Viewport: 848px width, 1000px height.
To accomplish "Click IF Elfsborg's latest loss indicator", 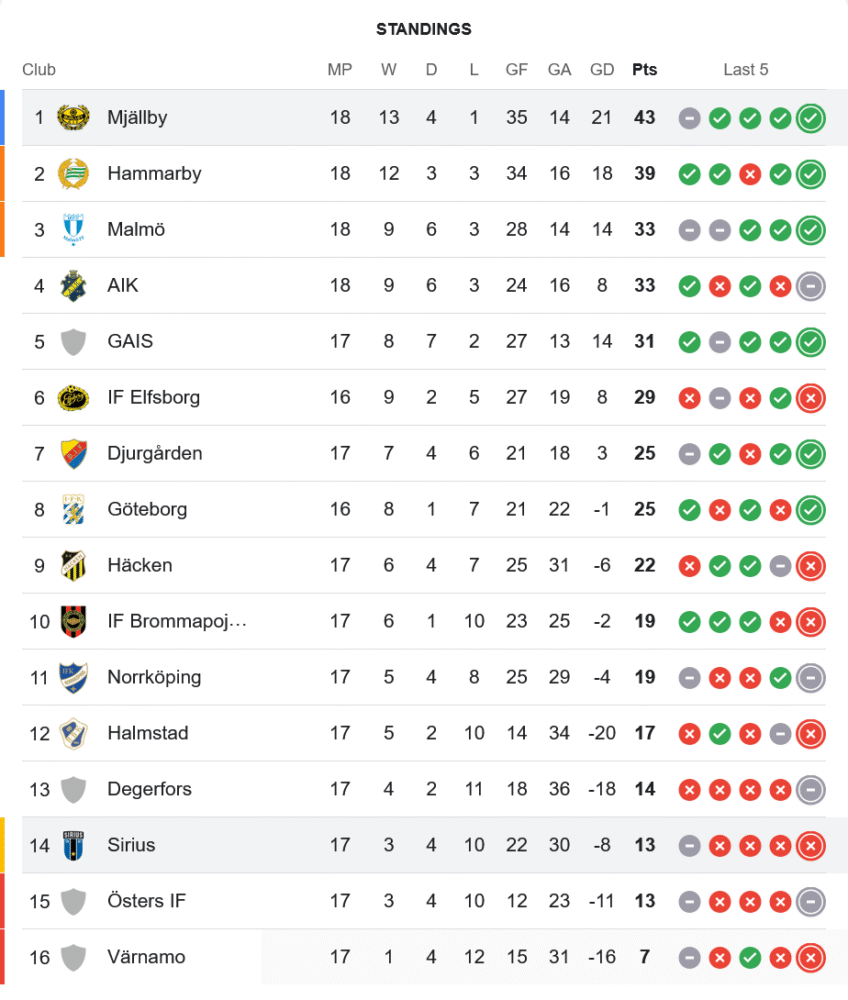I will pos(811,398).
